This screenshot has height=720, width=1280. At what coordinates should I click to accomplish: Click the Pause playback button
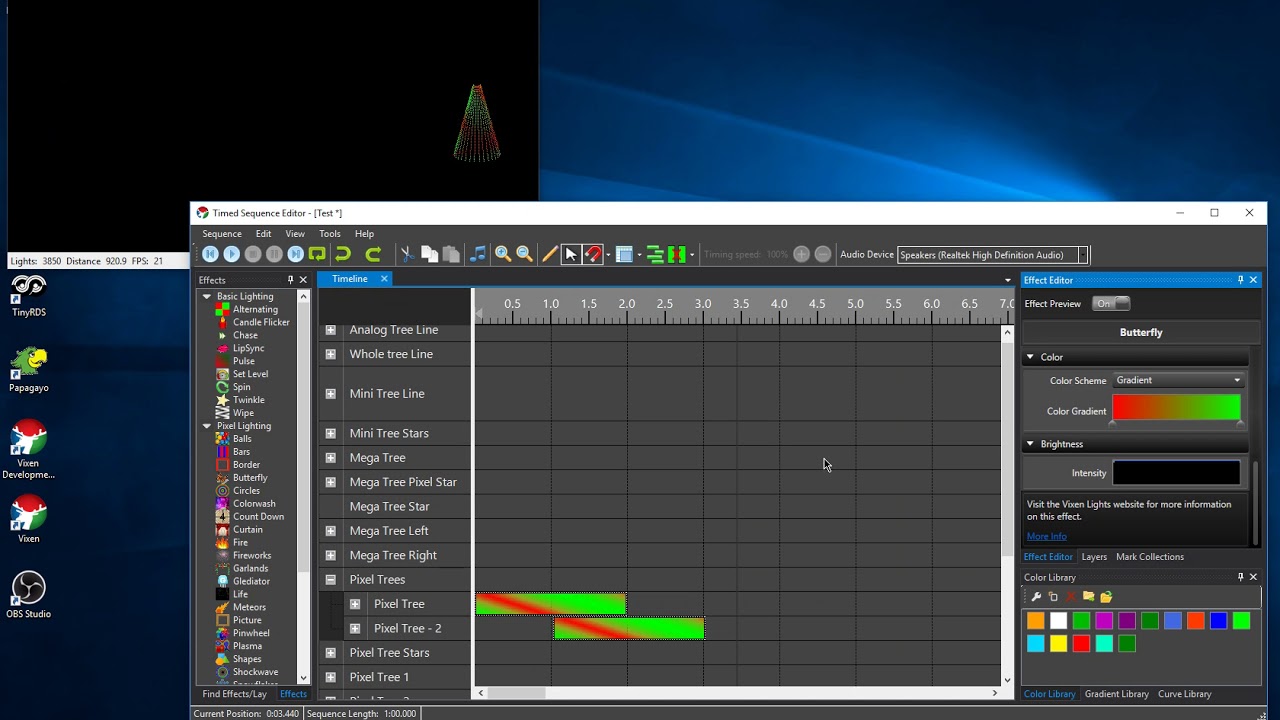coord(274,254)
